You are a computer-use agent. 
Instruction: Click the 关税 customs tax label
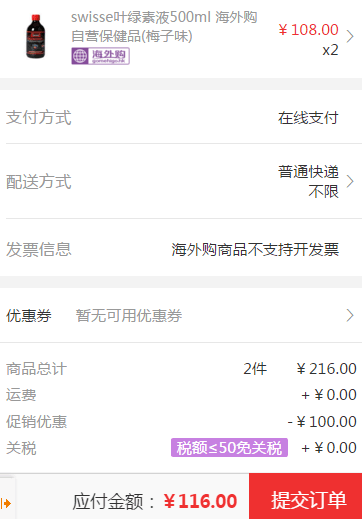(x=21, y=448)
